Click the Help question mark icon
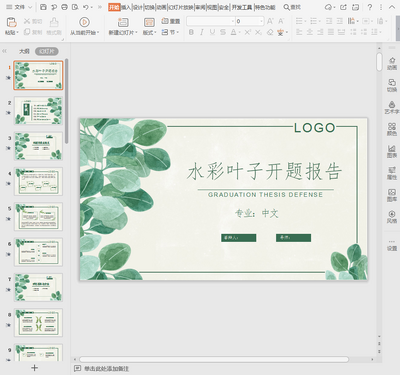 (370, 7)
